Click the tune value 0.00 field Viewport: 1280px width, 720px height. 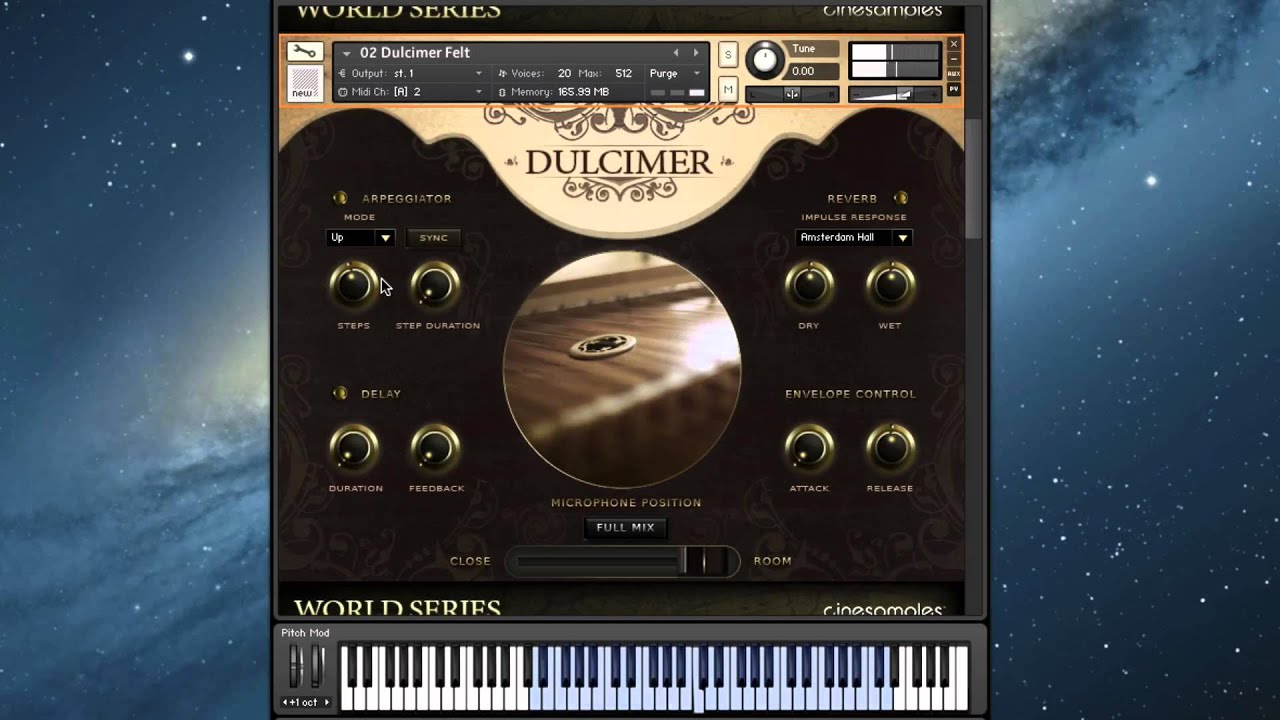[x=815, y=71]
